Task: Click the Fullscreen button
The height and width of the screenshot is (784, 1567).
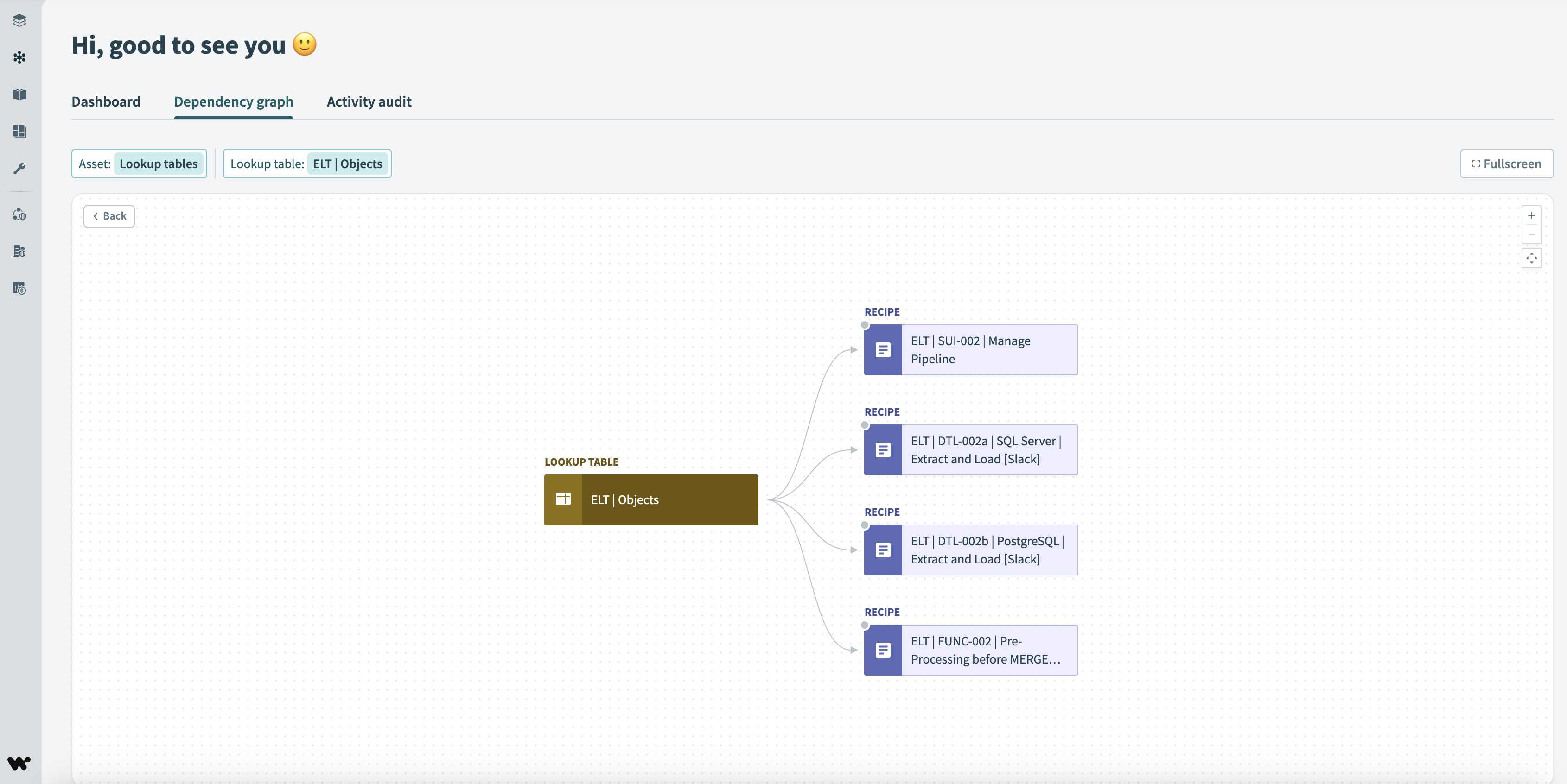Action: [1506, 164]
